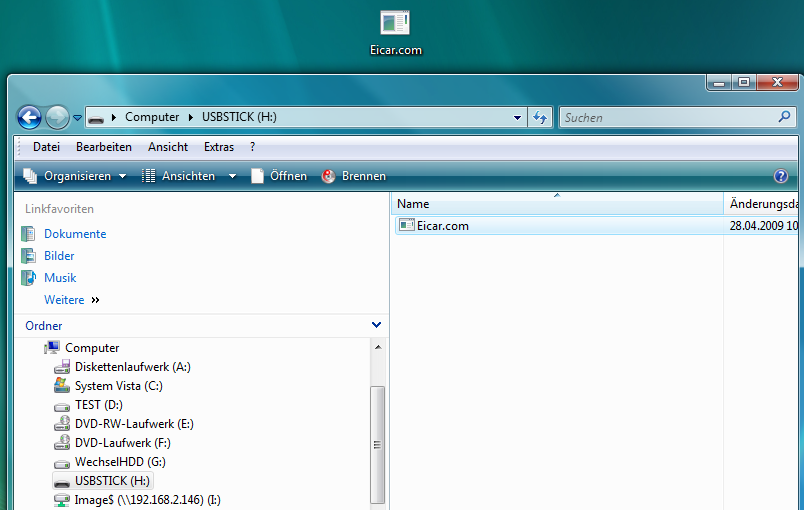
Task: Click the folder tree scrollbar up arrow
Action: [378, 348]
